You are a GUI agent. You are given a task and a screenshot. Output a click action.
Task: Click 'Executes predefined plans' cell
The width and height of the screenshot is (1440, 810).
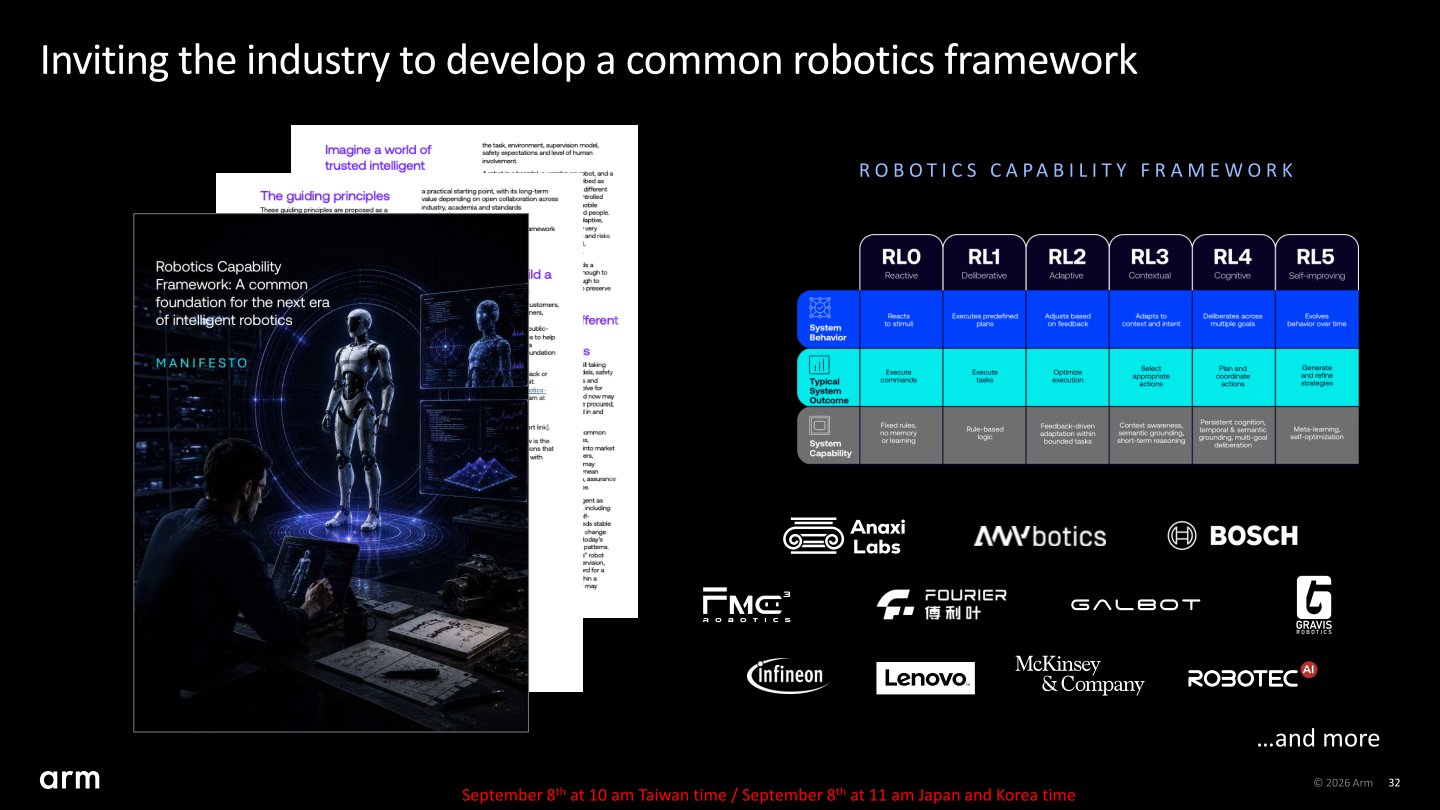point(984,319)
